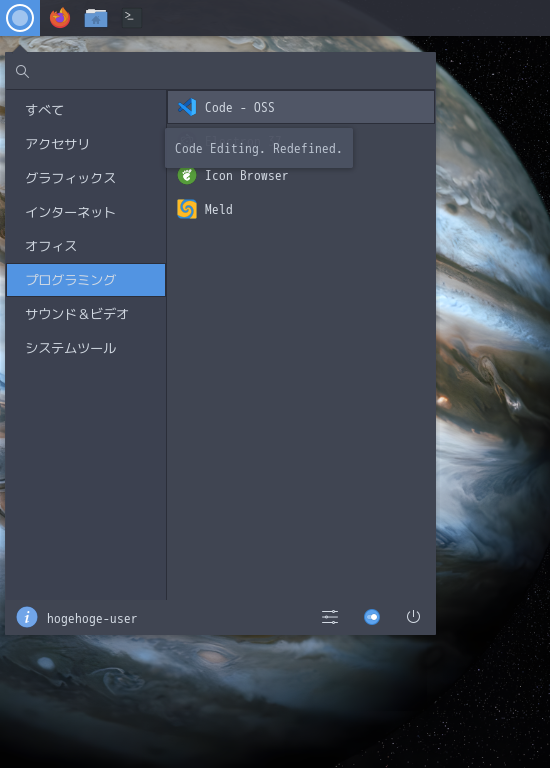Launch the terminal from the top panel
This screenshot has height=768, width=550.
coord(131,18)
